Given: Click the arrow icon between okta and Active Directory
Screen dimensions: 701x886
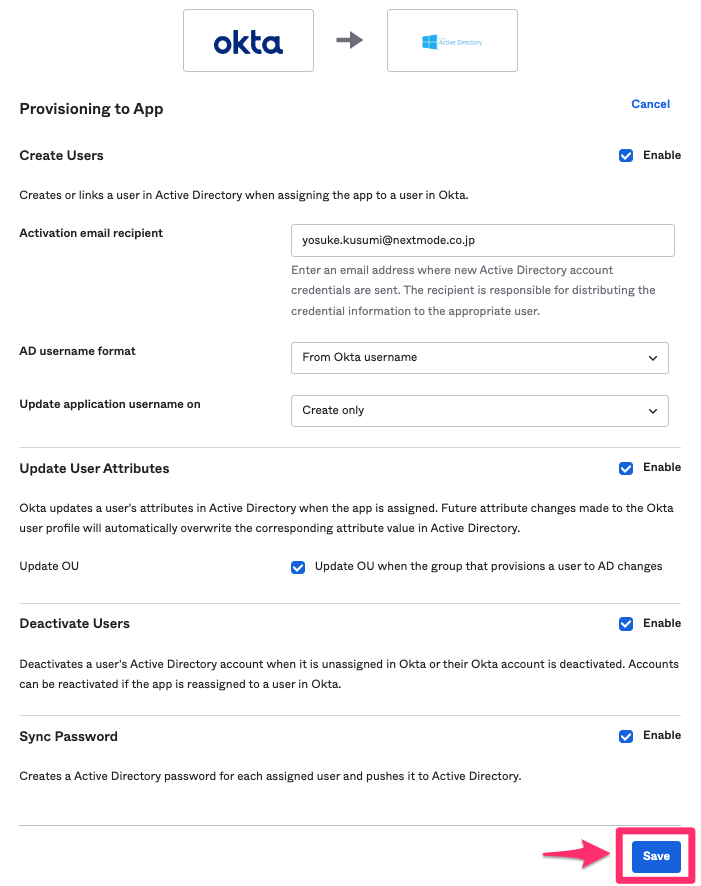Looking at the screenshot, I should pos(350,40).
